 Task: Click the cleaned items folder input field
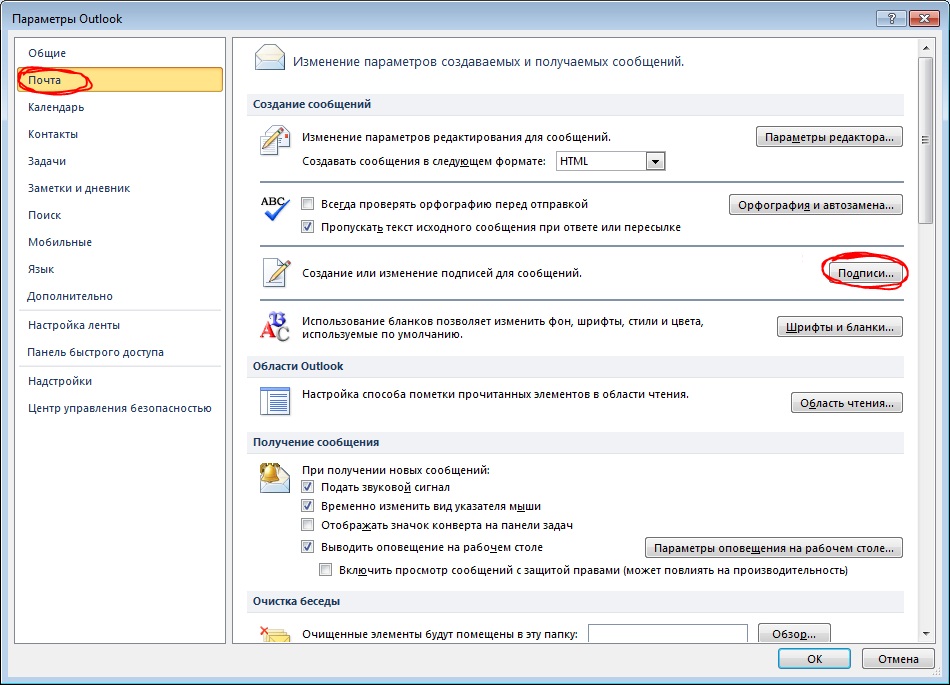click(x=668, y=634)
